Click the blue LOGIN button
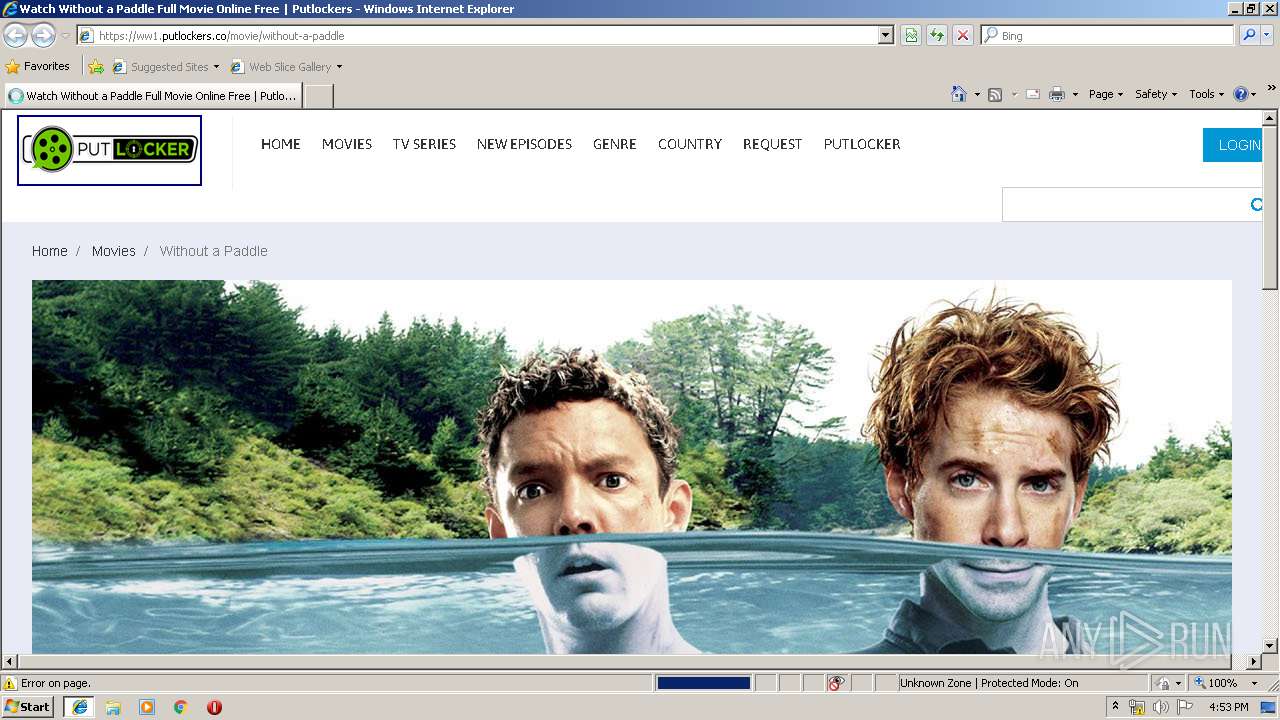This screenshot has height=720, width=1280. [1233, 145]
